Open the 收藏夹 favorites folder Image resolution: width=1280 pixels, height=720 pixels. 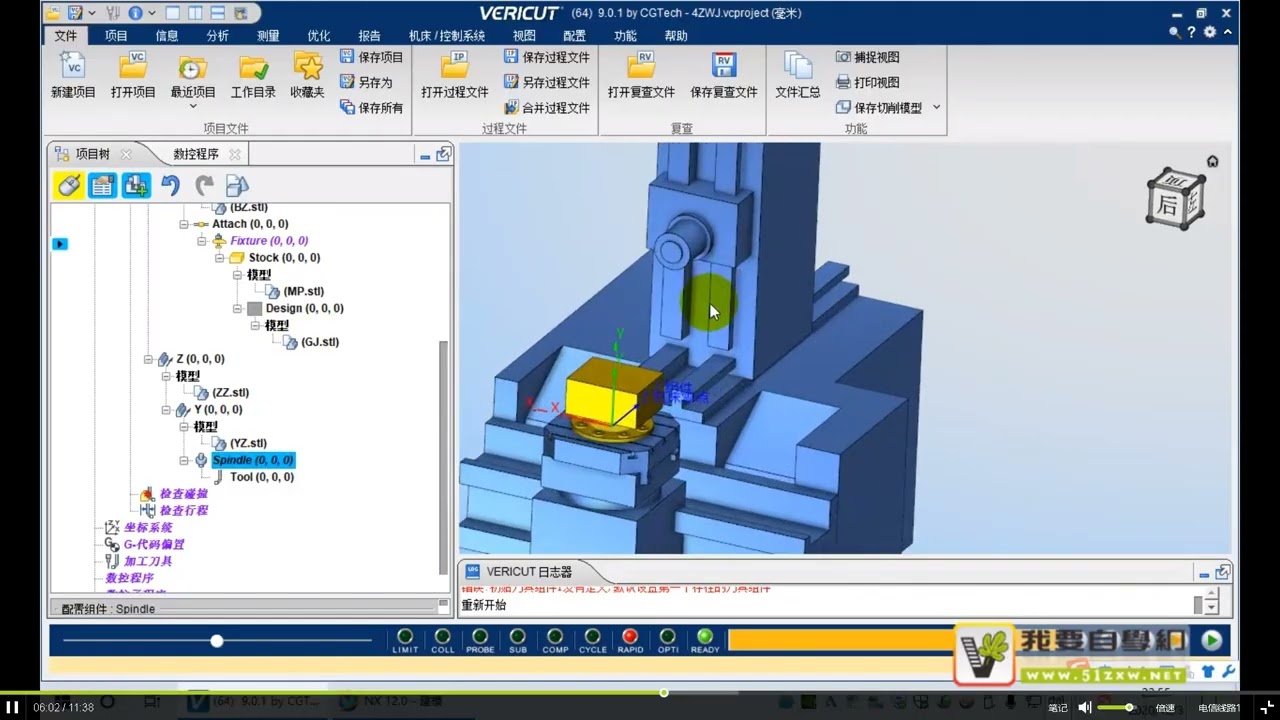308,75
